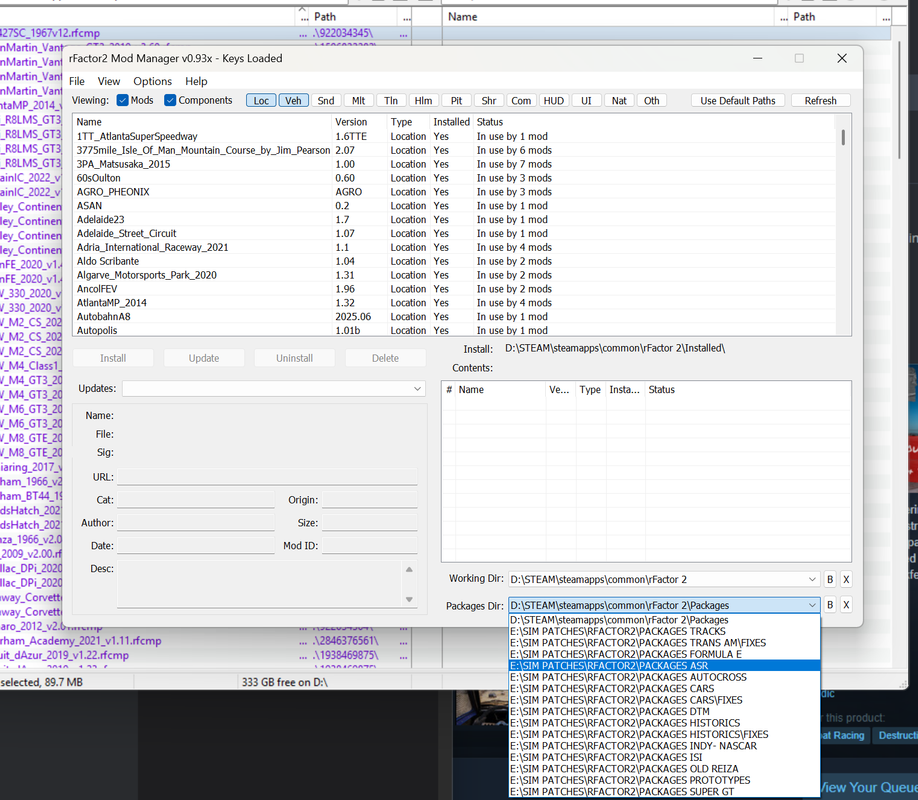The width and height of the screenshot is (918, 800).
Task: Select PACKAGES HISTORICS\FIXES option
Action: pos(664,734)
